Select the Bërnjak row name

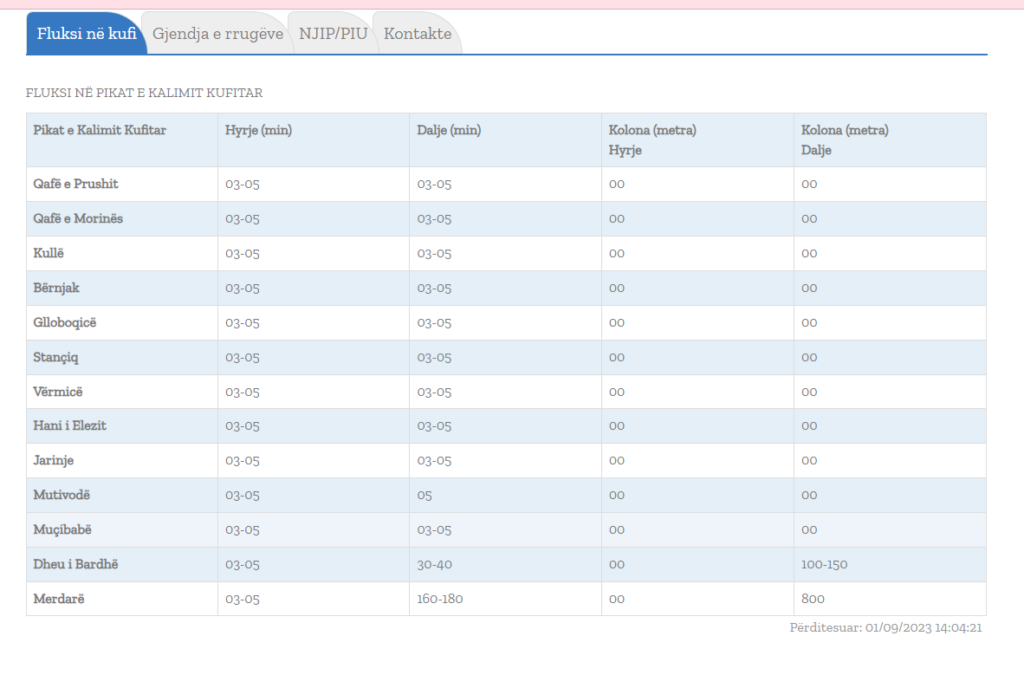(56, 288)
